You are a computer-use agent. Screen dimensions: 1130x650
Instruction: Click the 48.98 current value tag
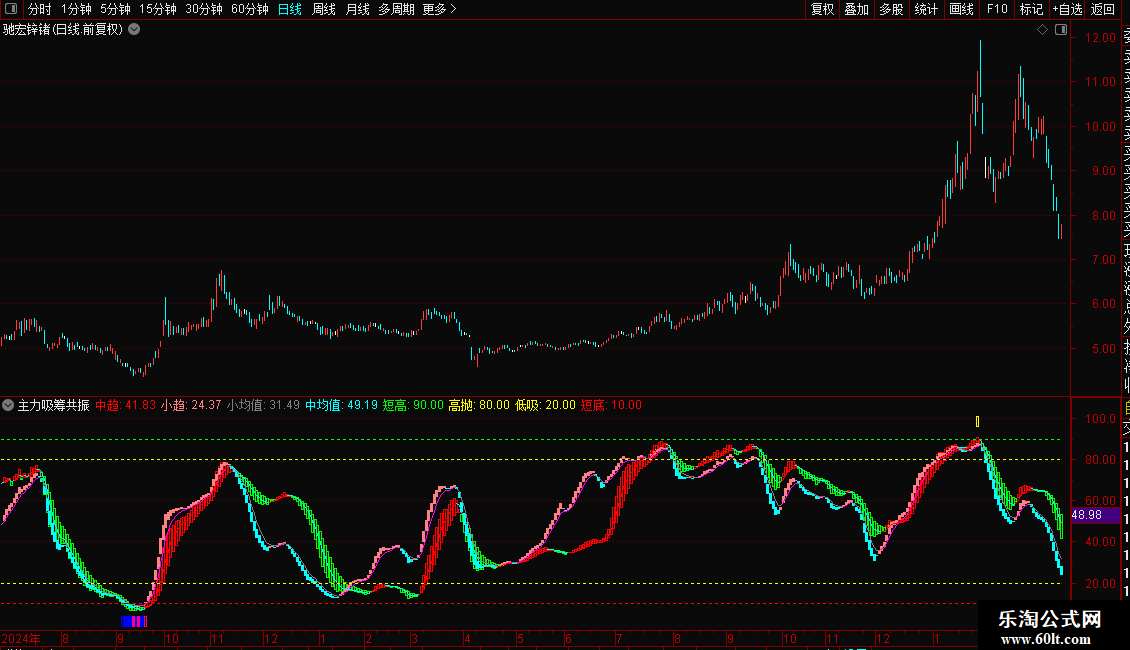[x=1094, y=515]
